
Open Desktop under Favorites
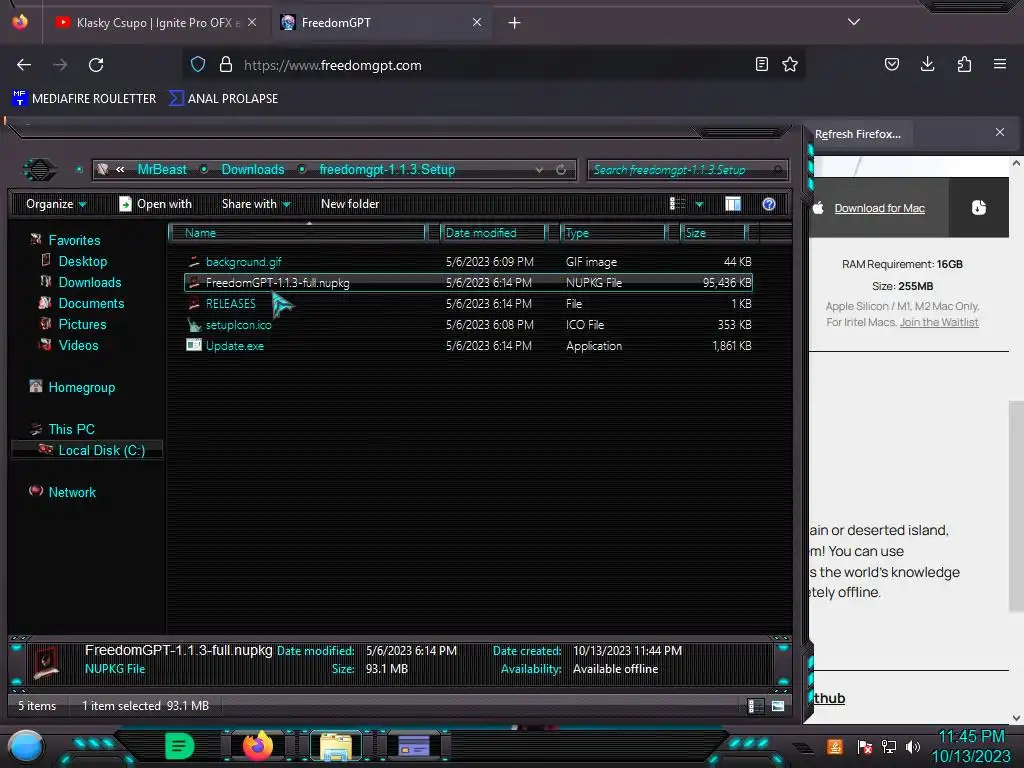(x=82, y=261)
